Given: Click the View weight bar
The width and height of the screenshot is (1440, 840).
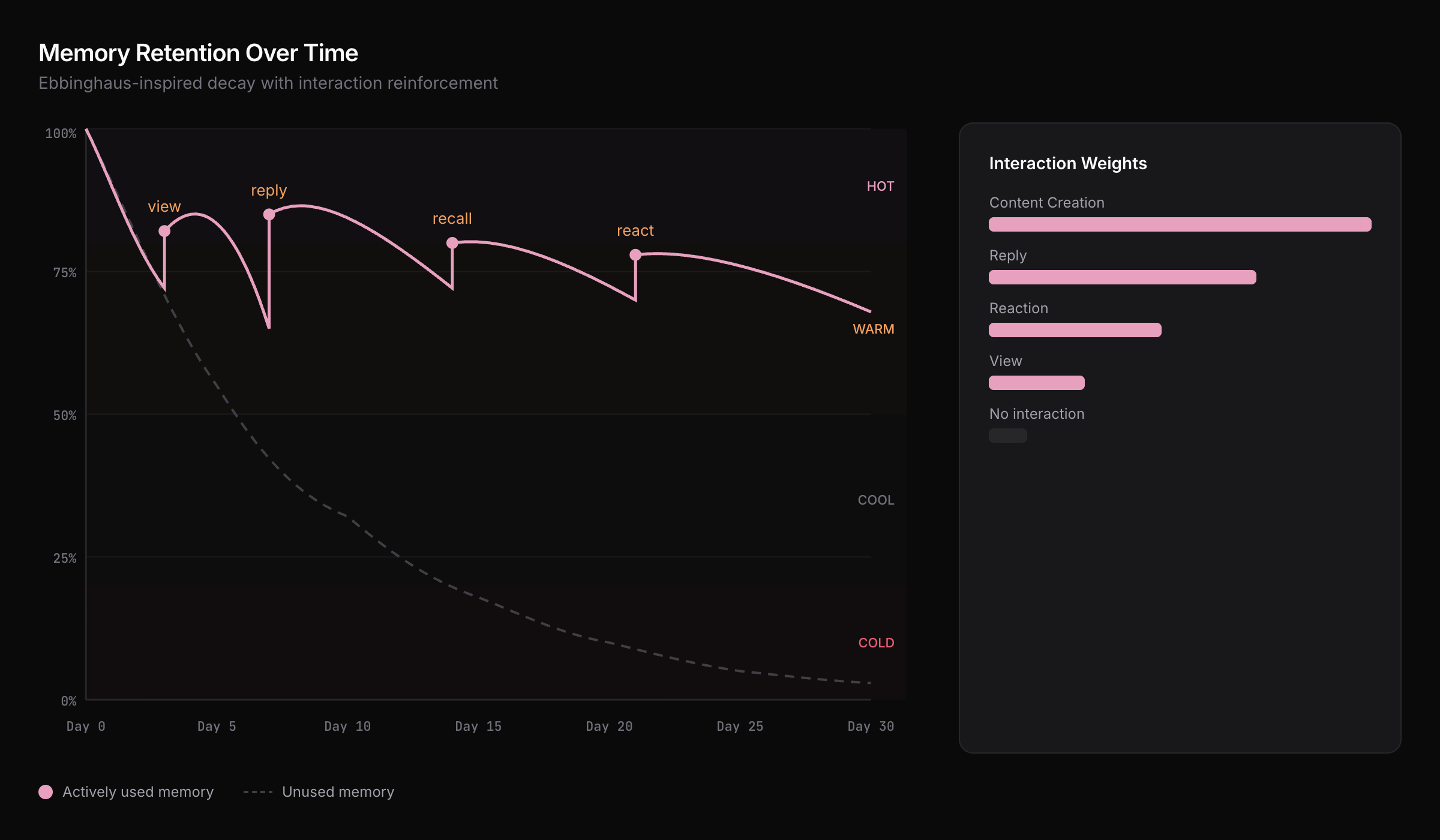Looking at the screenshot, I should [x=1036, y=383].
